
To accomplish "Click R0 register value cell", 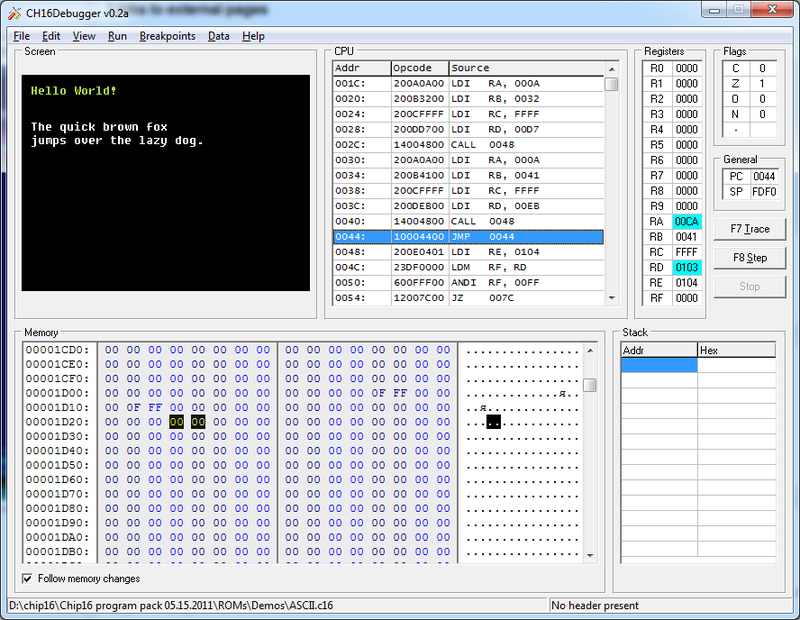I will pos(687,68).
